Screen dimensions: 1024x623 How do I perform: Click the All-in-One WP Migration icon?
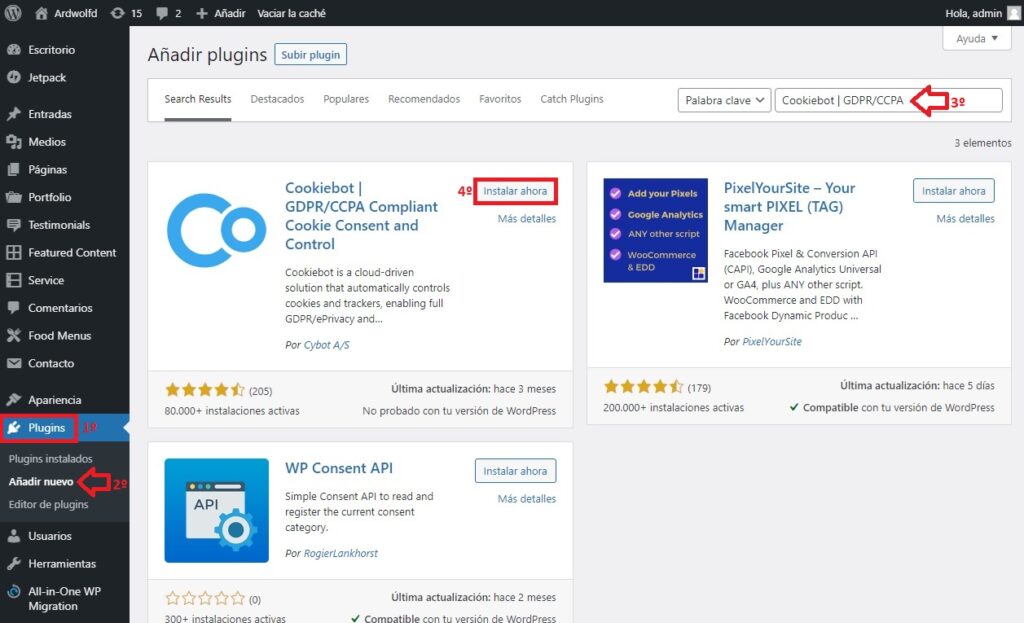(14, 592)
